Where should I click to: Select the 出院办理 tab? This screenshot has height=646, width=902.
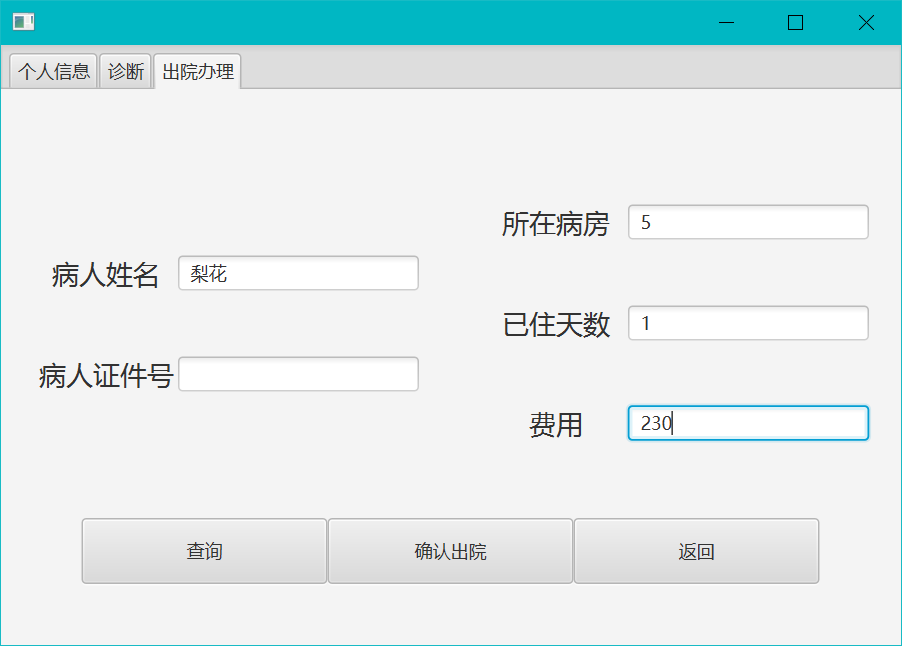197,71
